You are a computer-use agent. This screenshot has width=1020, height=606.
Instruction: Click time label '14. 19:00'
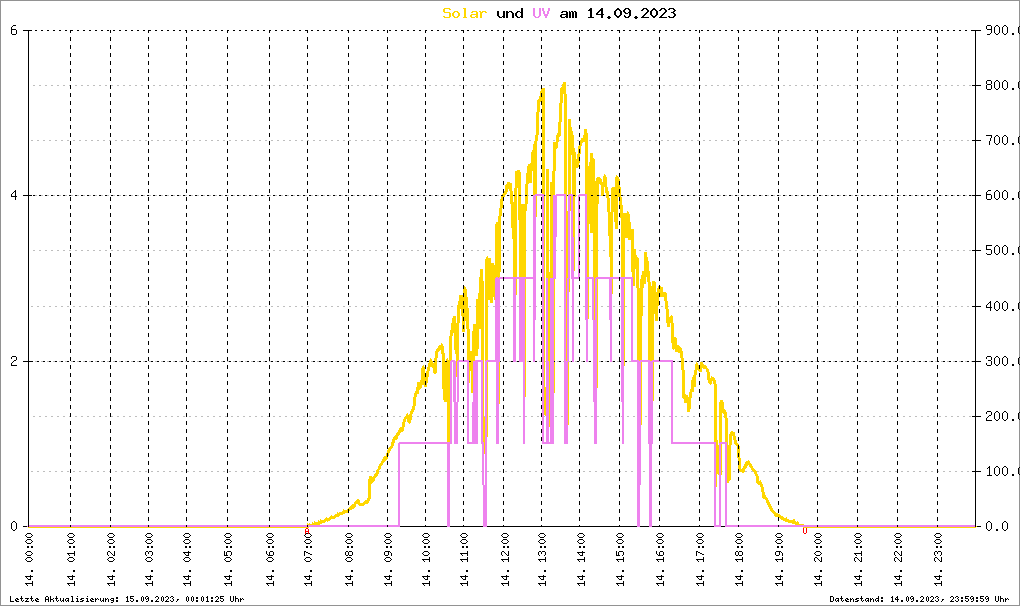pyautogui.click(x=779, y=560)
